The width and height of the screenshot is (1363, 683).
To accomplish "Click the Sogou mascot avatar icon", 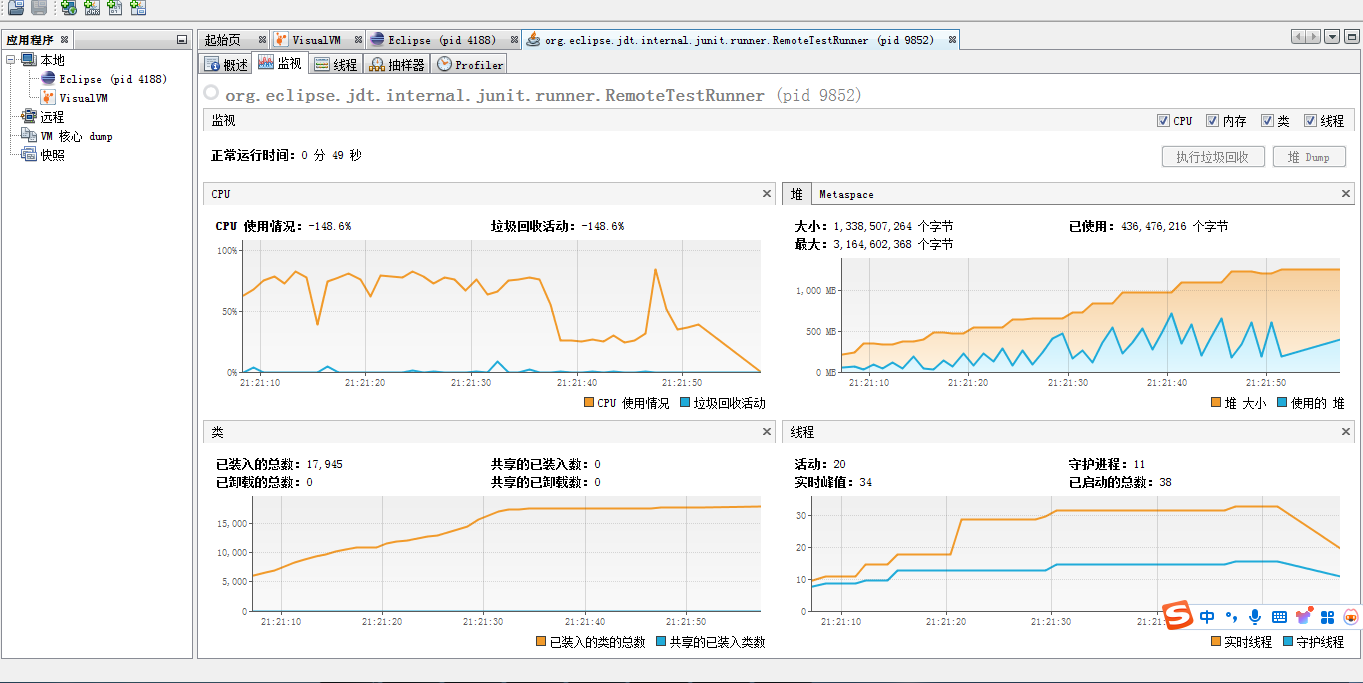I will coord(1351,617).
